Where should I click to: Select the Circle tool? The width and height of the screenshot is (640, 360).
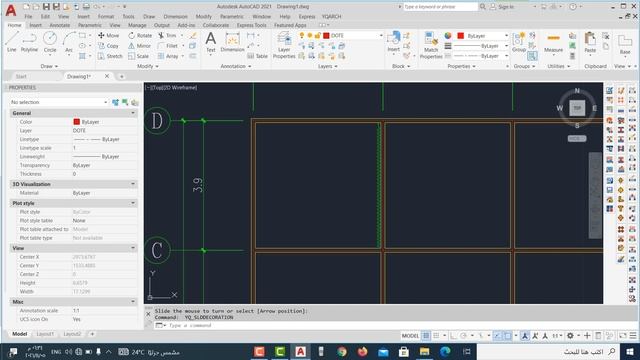point(50,42)
